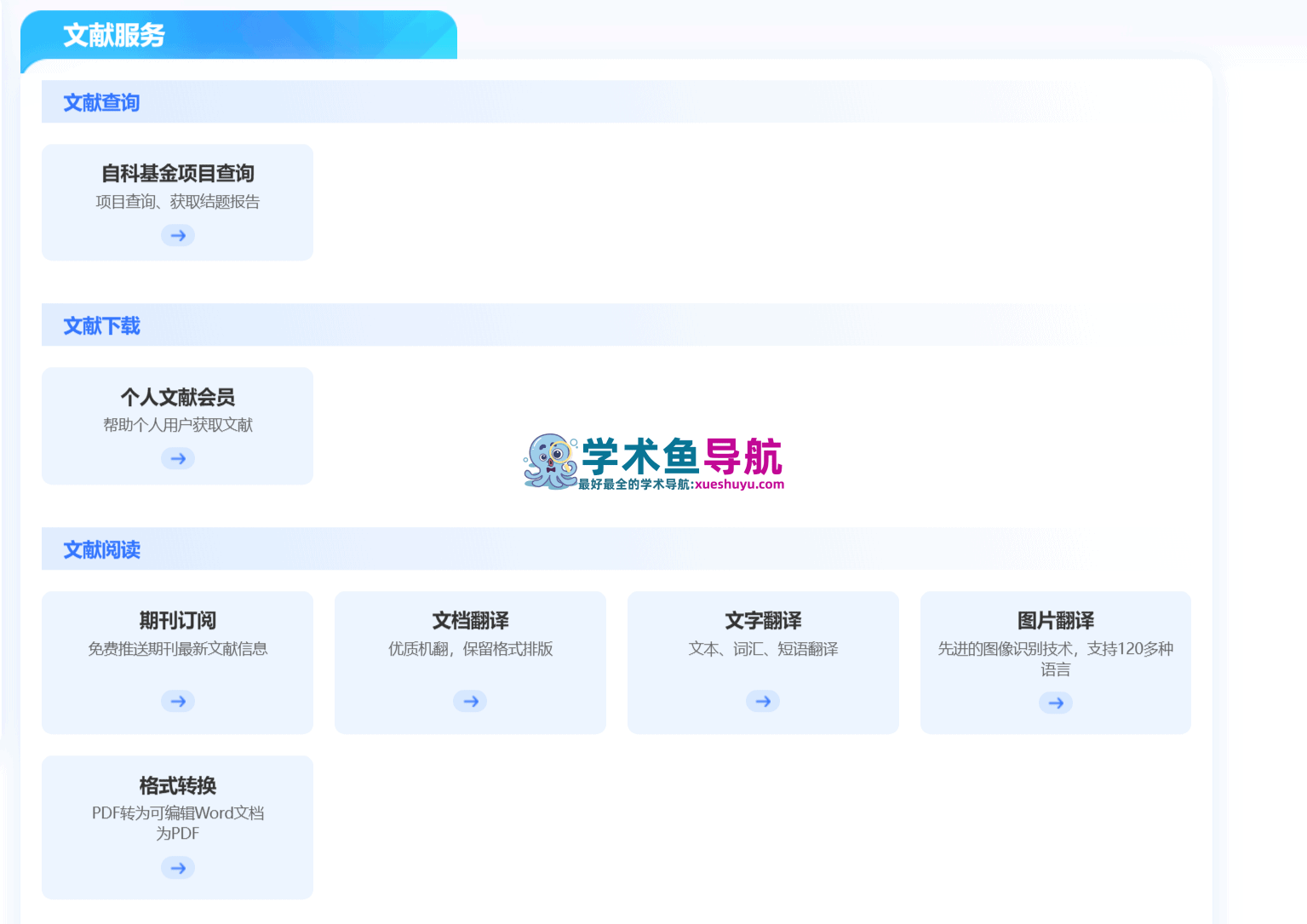Image resolution: width=1307 pixels, height=924 pixels.
Task: Click text 先进的图像识别技术，支持120多种语言
Action: click(x=1056, y=659)
